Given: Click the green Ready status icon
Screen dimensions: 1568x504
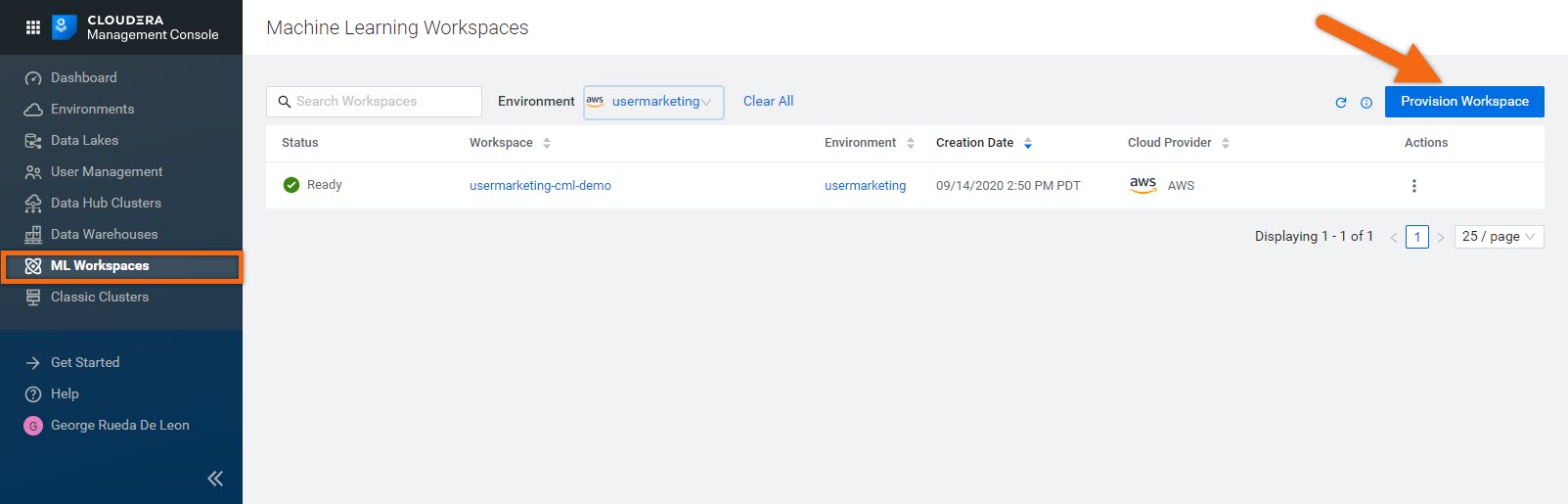Looking at the screenshot, I should tap(291, 185).
